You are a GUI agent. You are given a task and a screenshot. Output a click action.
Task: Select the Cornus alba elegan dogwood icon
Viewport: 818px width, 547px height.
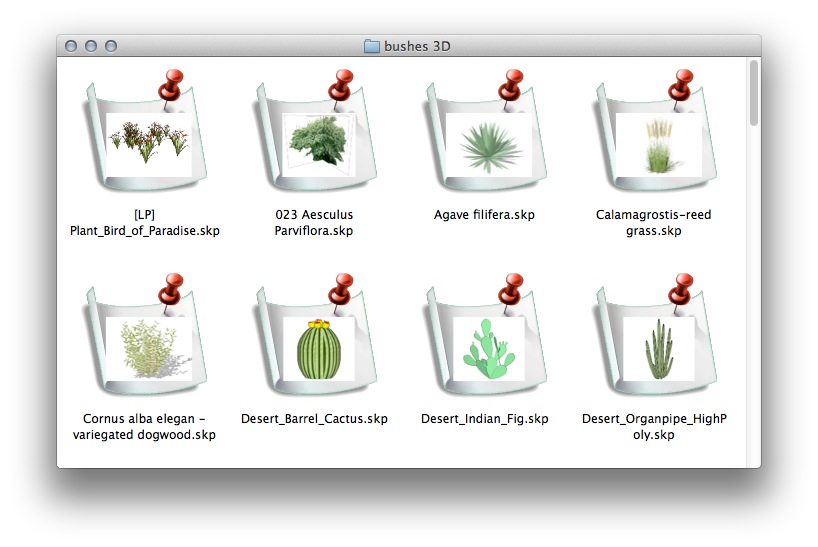click(x=145, y=334)
